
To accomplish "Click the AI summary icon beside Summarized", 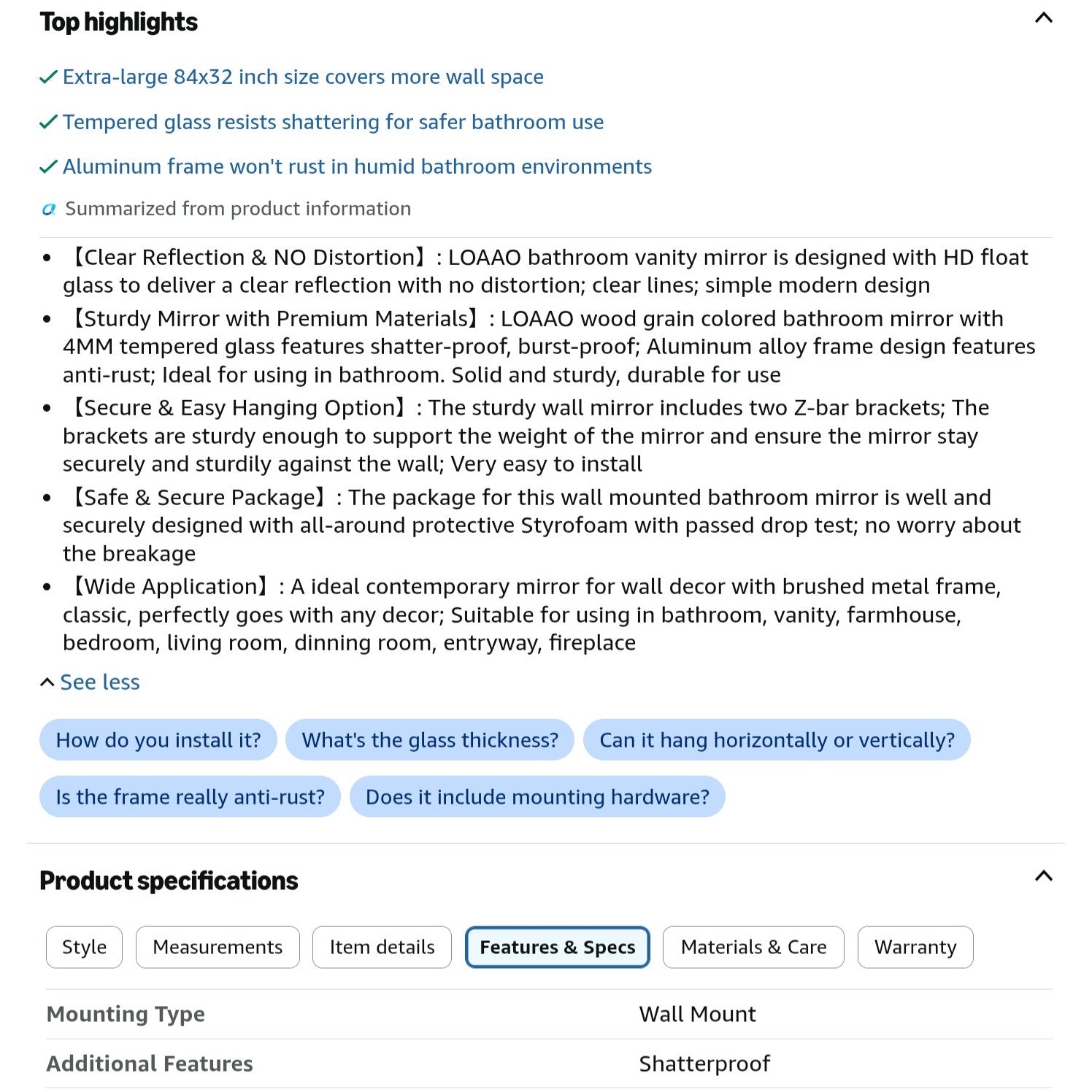I will 49,209.
